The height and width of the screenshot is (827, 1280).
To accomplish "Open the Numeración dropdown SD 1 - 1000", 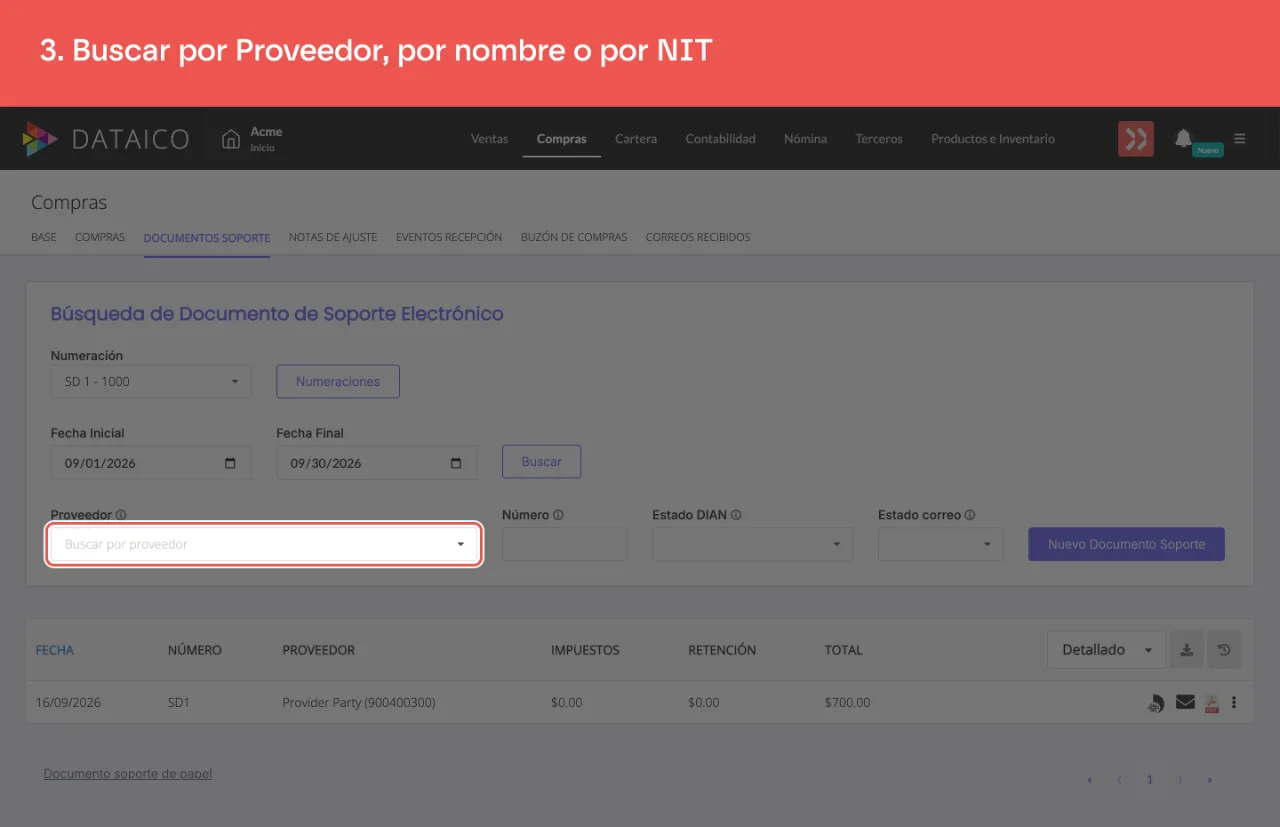I will click(151, 381).
